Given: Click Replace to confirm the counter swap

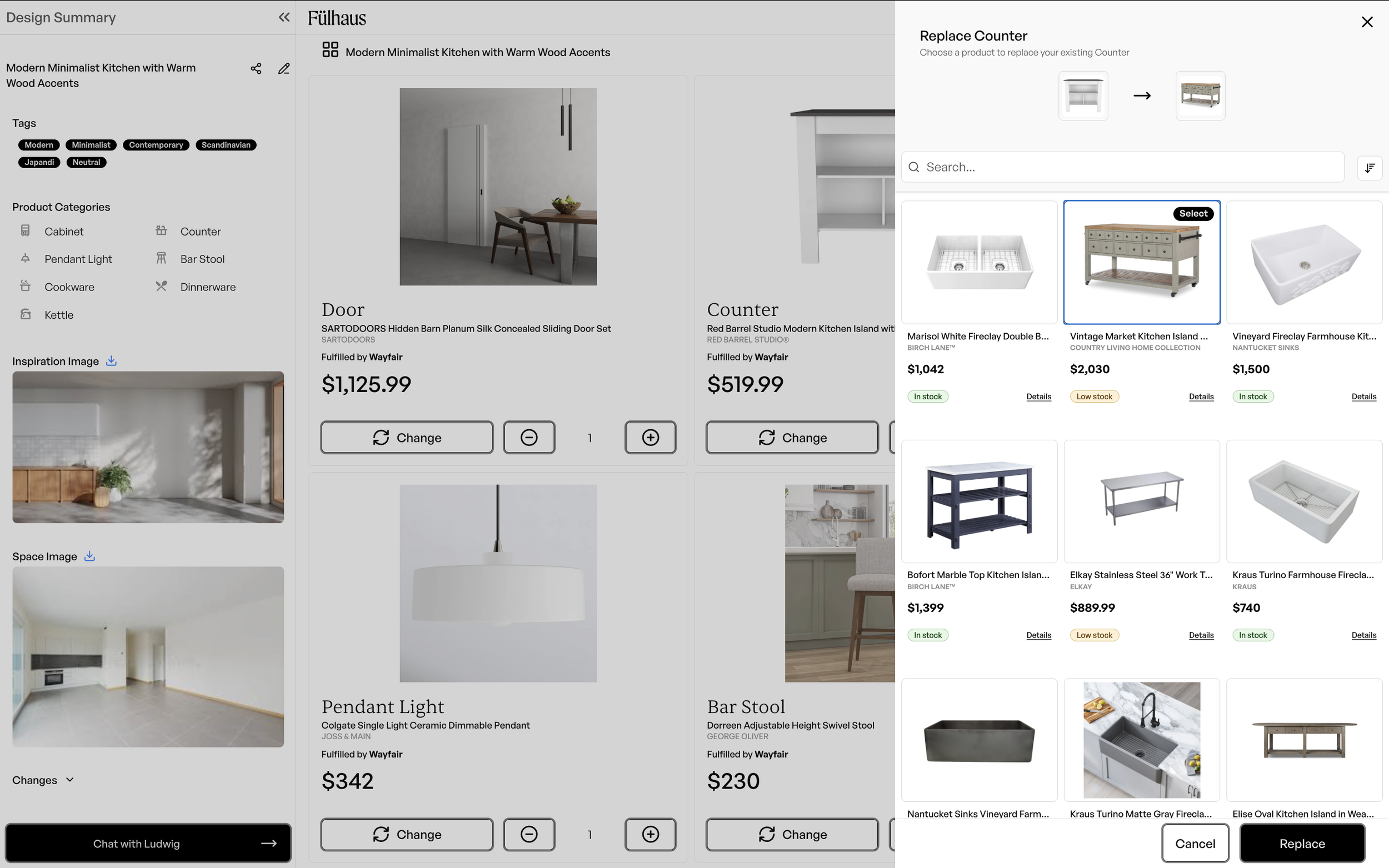Looking at the screenshot, I should 1302,843.
